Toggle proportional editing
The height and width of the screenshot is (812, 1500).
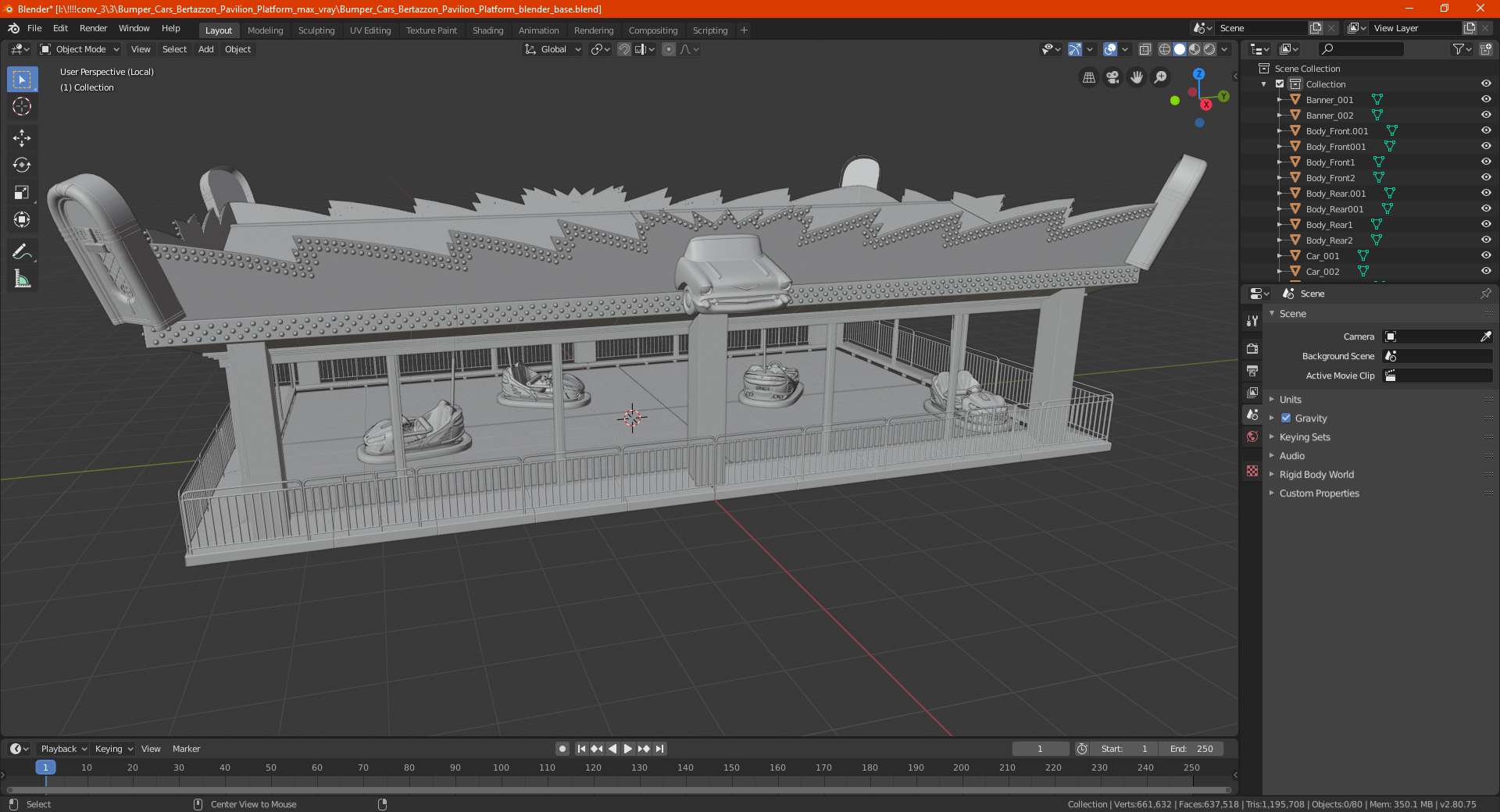pyautogui.click(x=669, y=49)
